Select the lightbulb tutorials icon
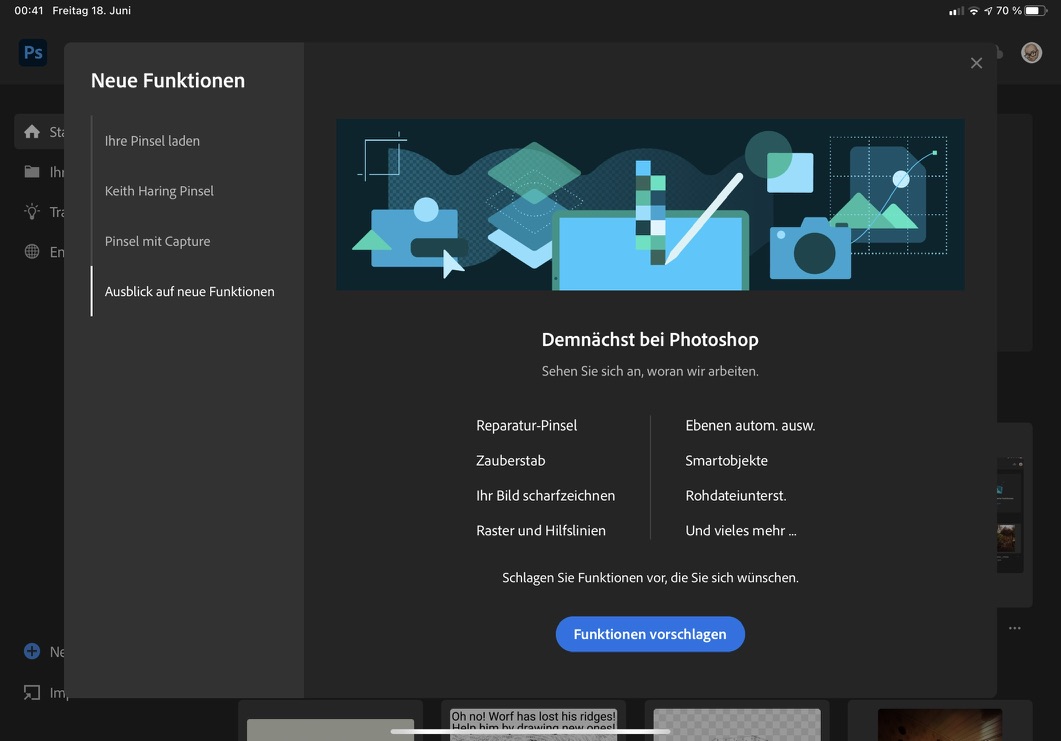Screen dimensions: 1061x741 point(32,212)
